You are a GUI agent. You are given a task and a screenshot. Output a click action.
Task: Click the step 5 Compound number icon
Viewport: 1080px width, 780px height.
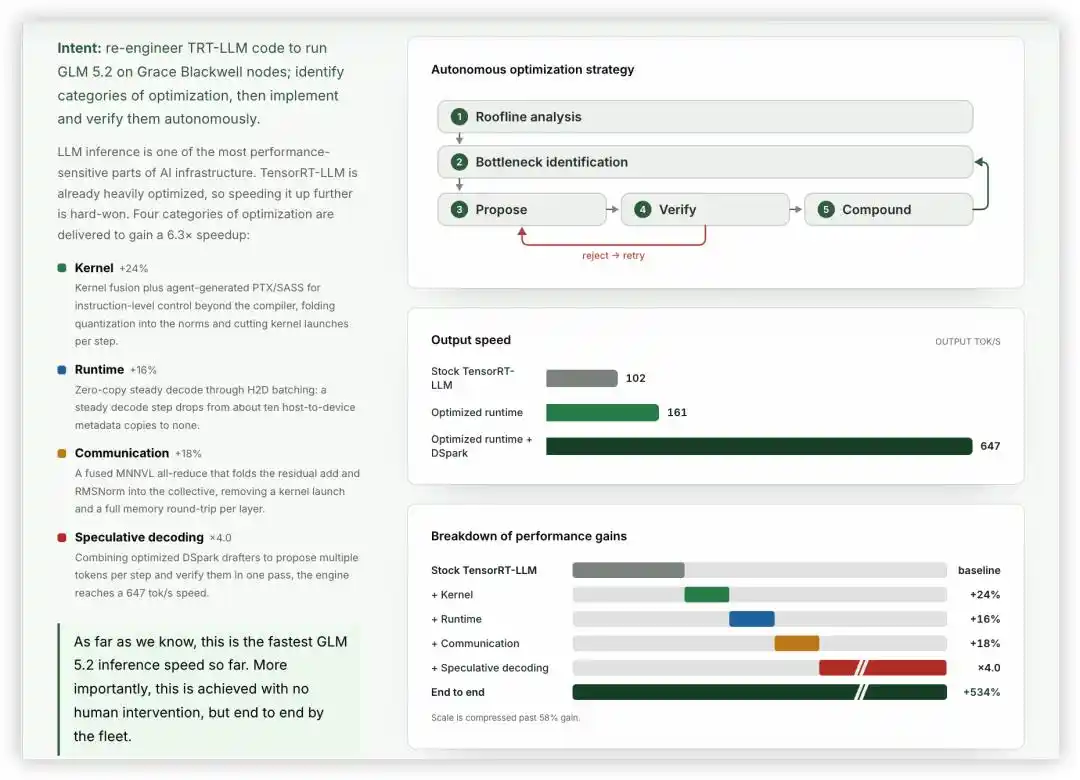pos(826,209)
